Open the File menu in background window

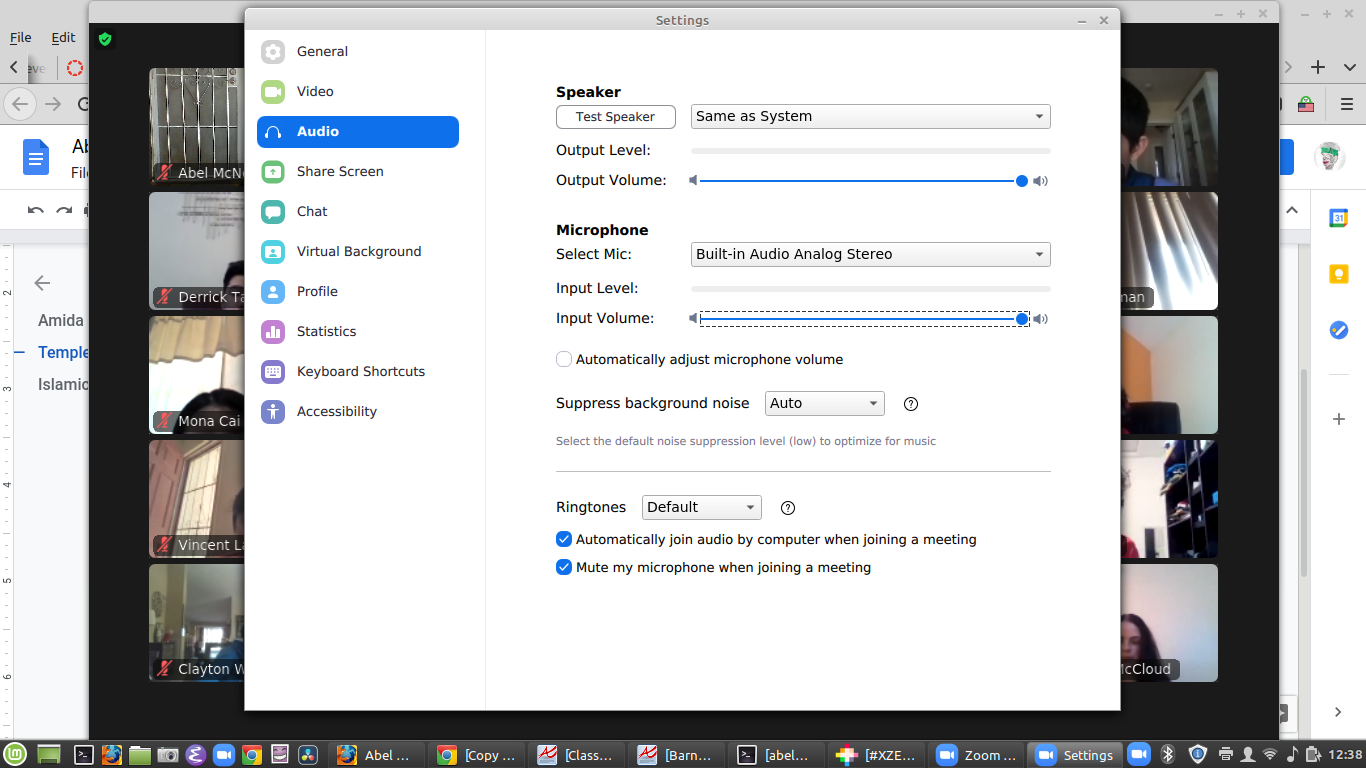tap(21, 37)
